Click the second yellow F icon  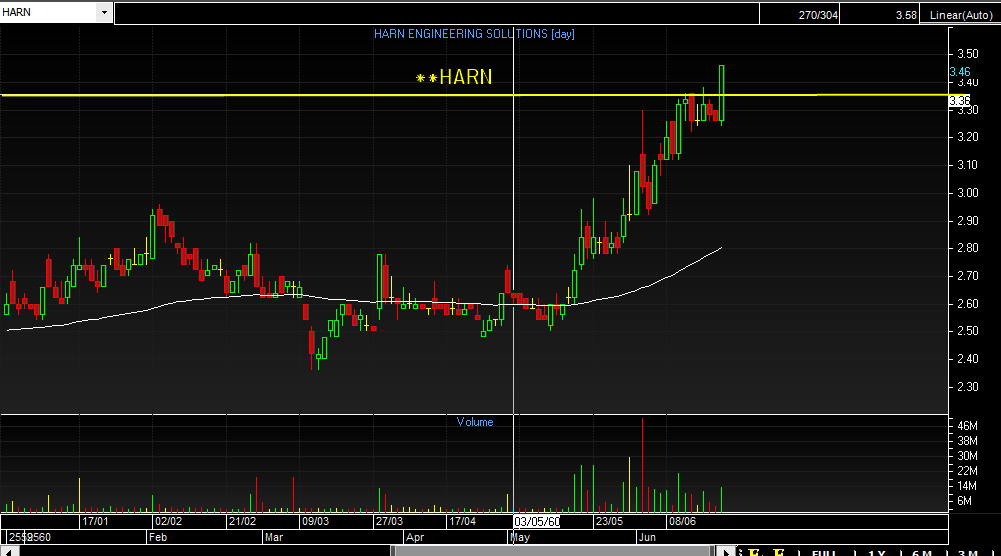pyautogui.click(x=779, y=553)
